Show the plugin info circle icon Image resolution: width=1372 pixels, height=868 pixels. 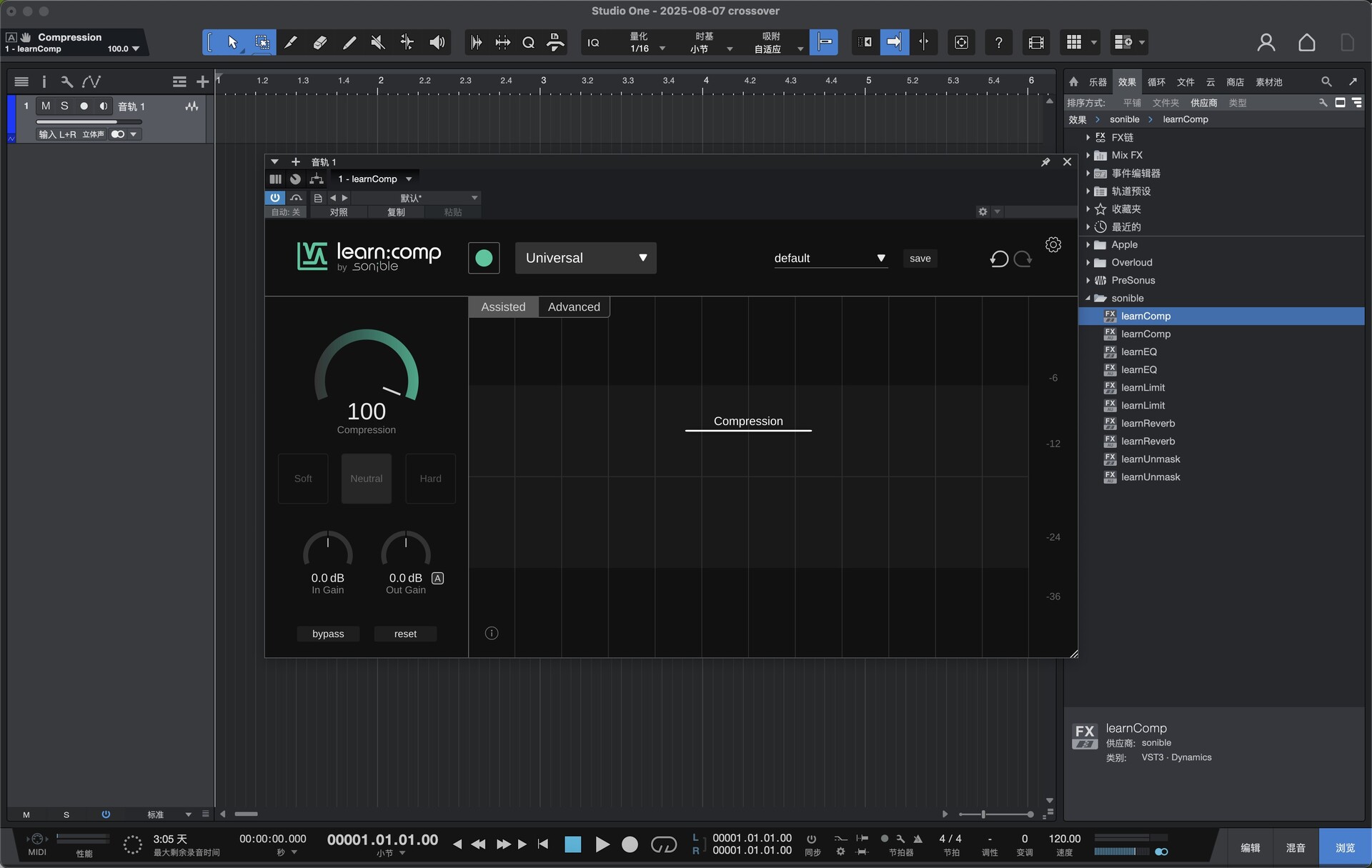tap(492, 633)
